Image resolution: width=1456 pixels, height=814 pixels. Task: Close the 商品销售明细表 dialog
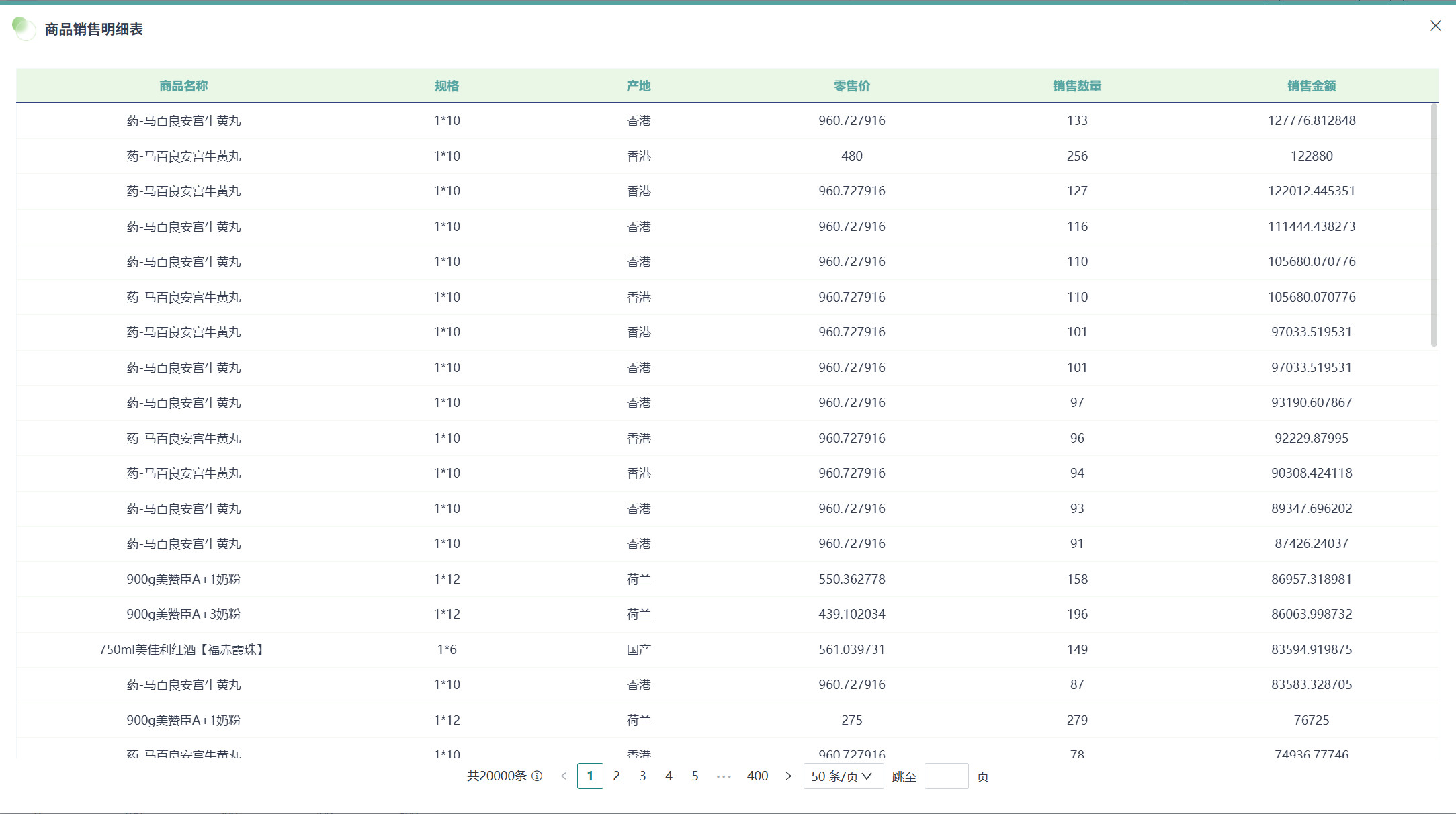(x=1435, y=26)
